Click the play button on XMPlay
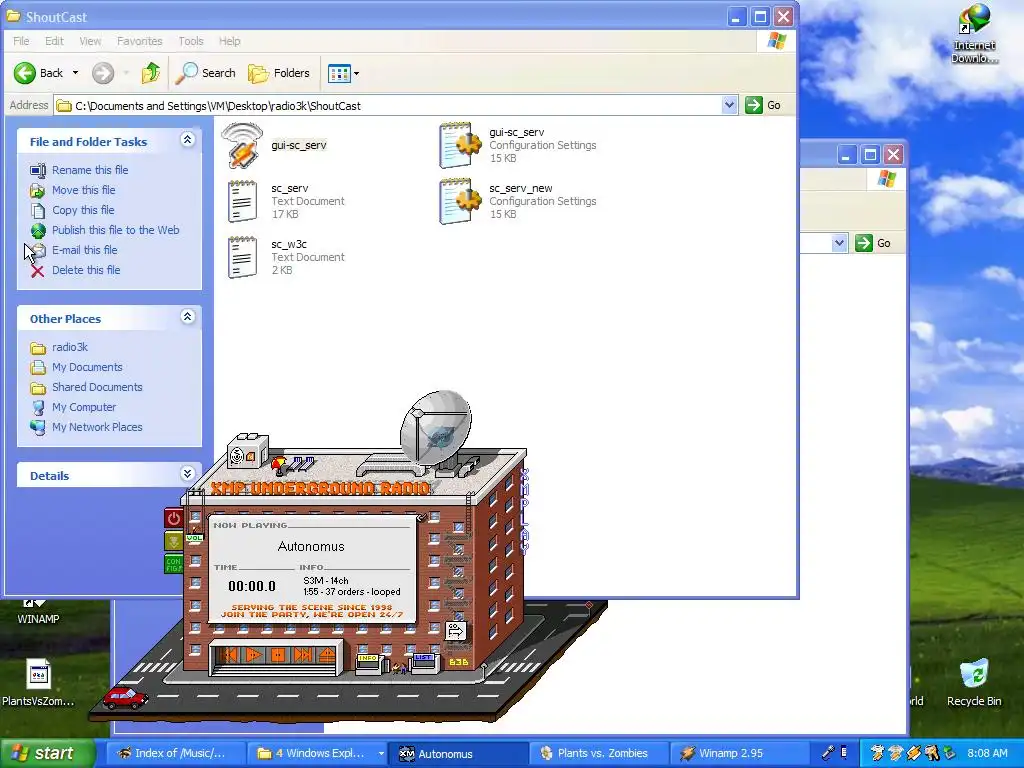 [254, 655]
